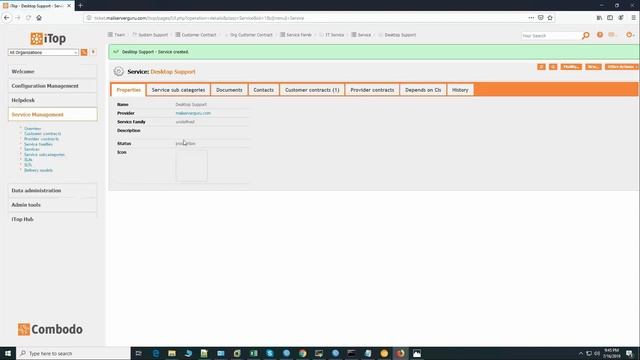Open Customer contracts (1) tab

pyautogui.click(x=312, y=90)
